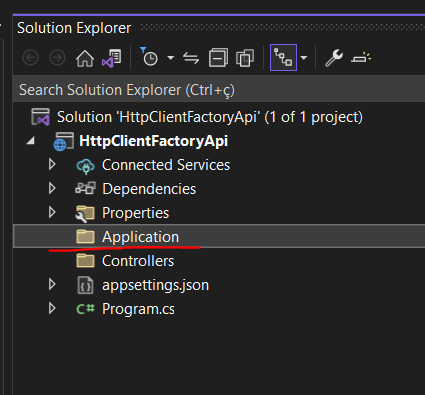Click the Dependencies icon
The width and height of the screenshot is (425, 395).
coord(85,188)
